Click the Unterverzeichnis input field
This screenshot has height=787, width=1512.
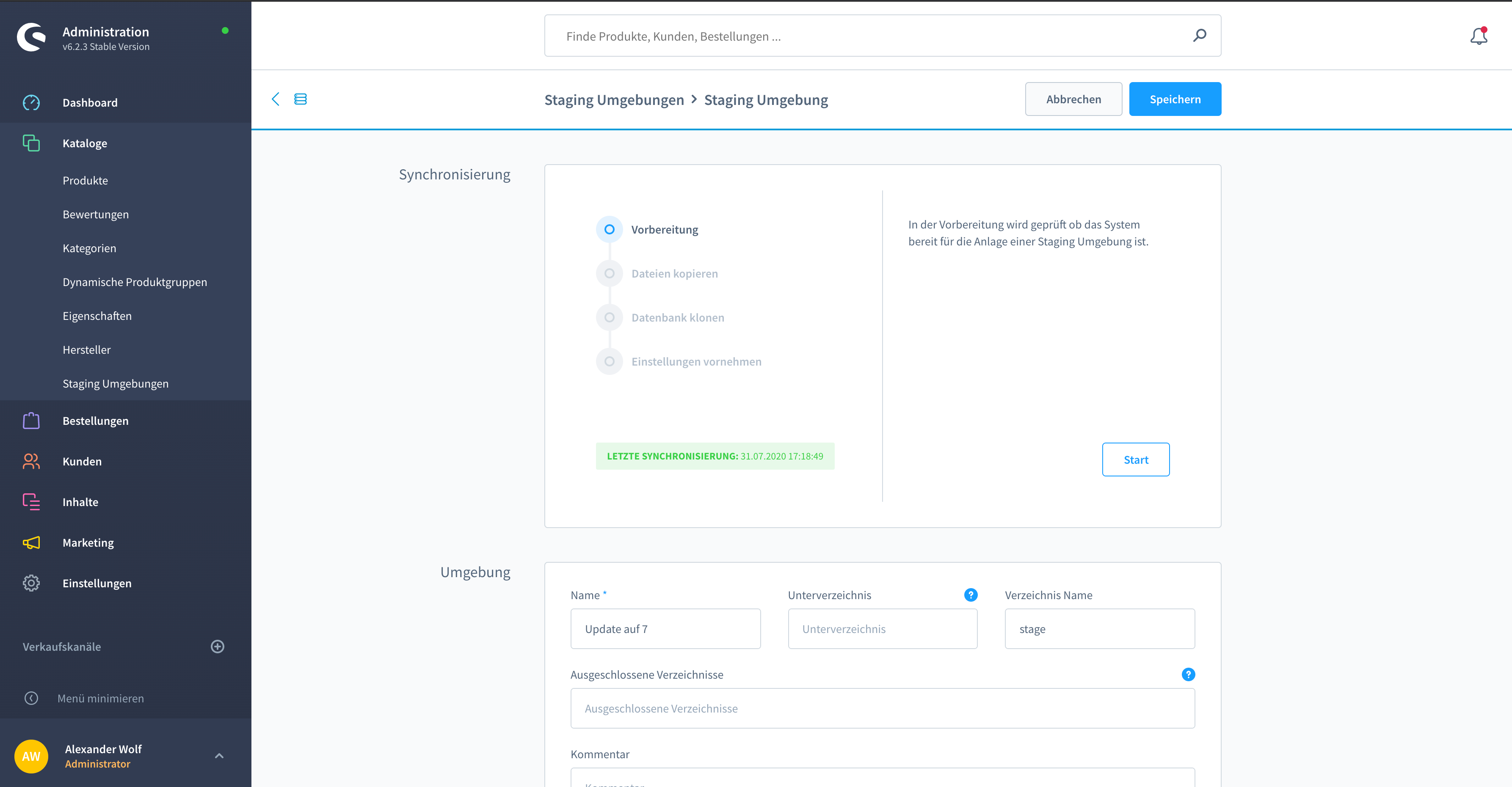click(x=883, y=629)
